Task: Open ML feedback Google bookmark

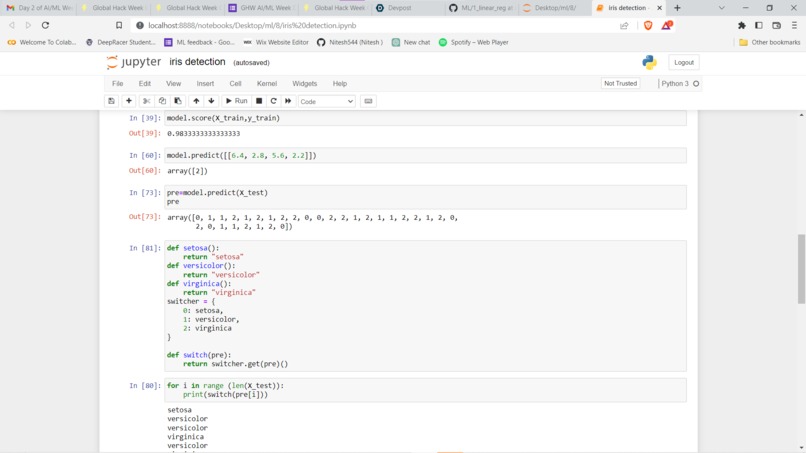Action: 199,42
